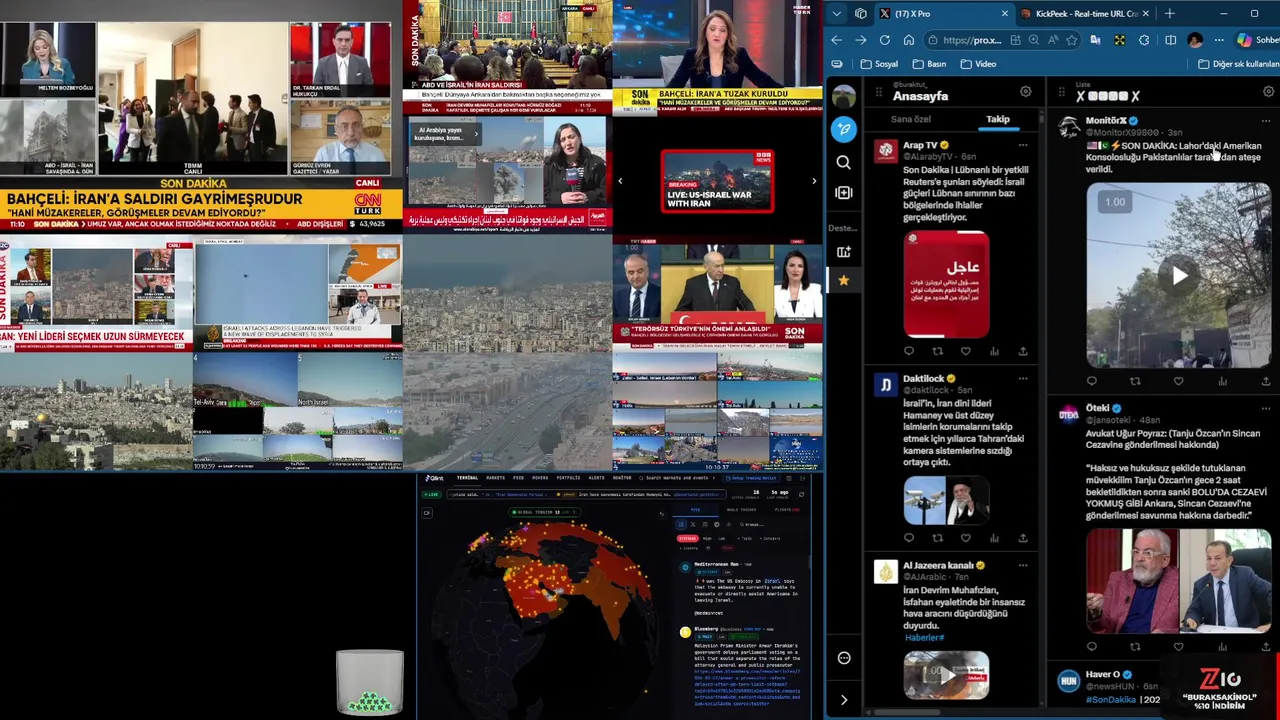Open Anasayfa column settings gear
The width and height of the screenshot is (1280, 720).
pyautogui.click(x=1025, y=92)
